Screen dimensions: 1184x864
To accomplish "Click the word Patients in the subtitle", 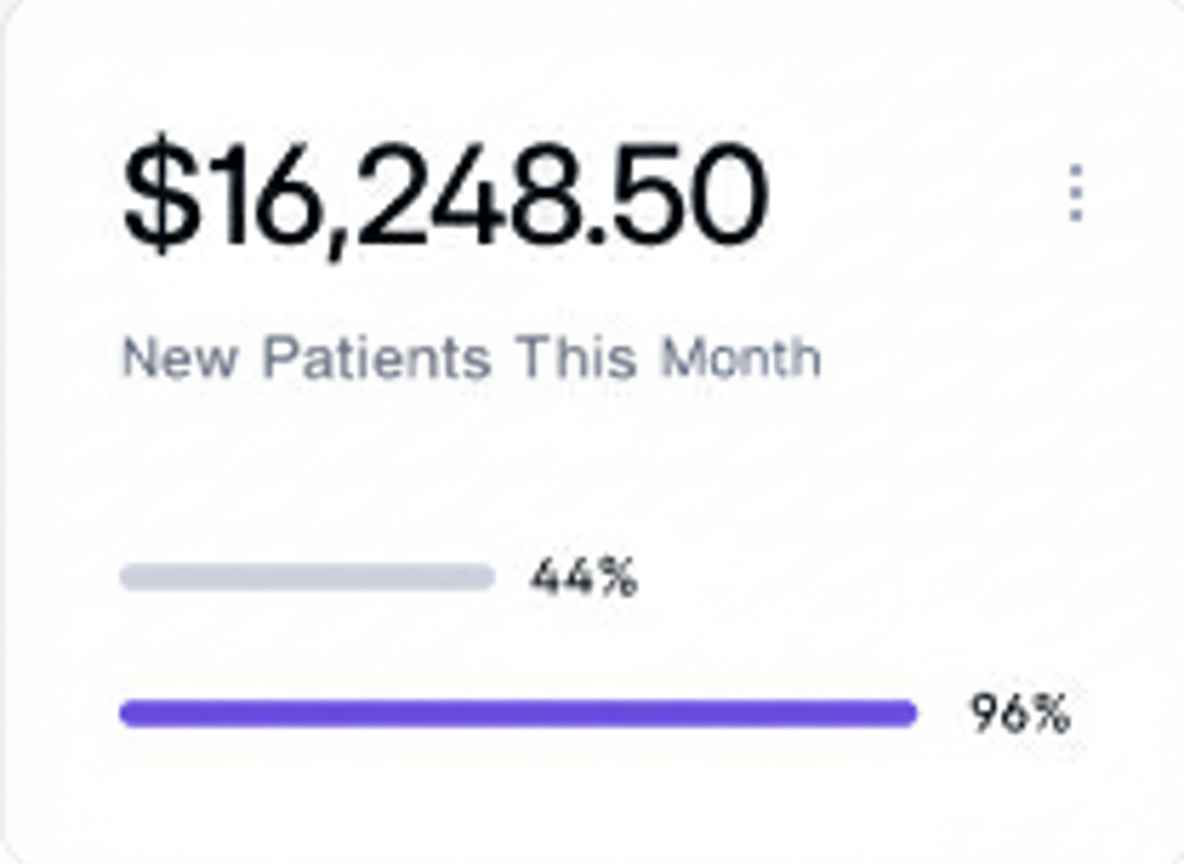I will coord(376,357).
